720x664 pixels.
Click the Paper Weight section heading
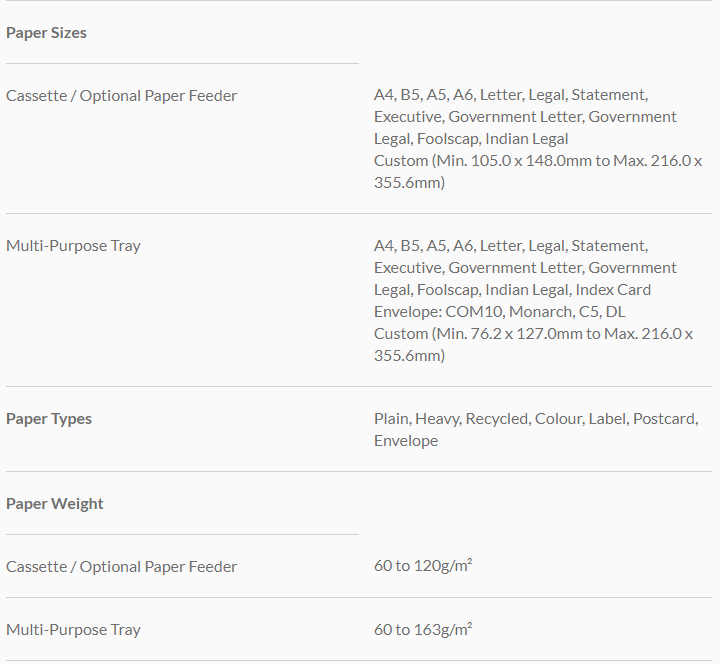coord(55,504)
